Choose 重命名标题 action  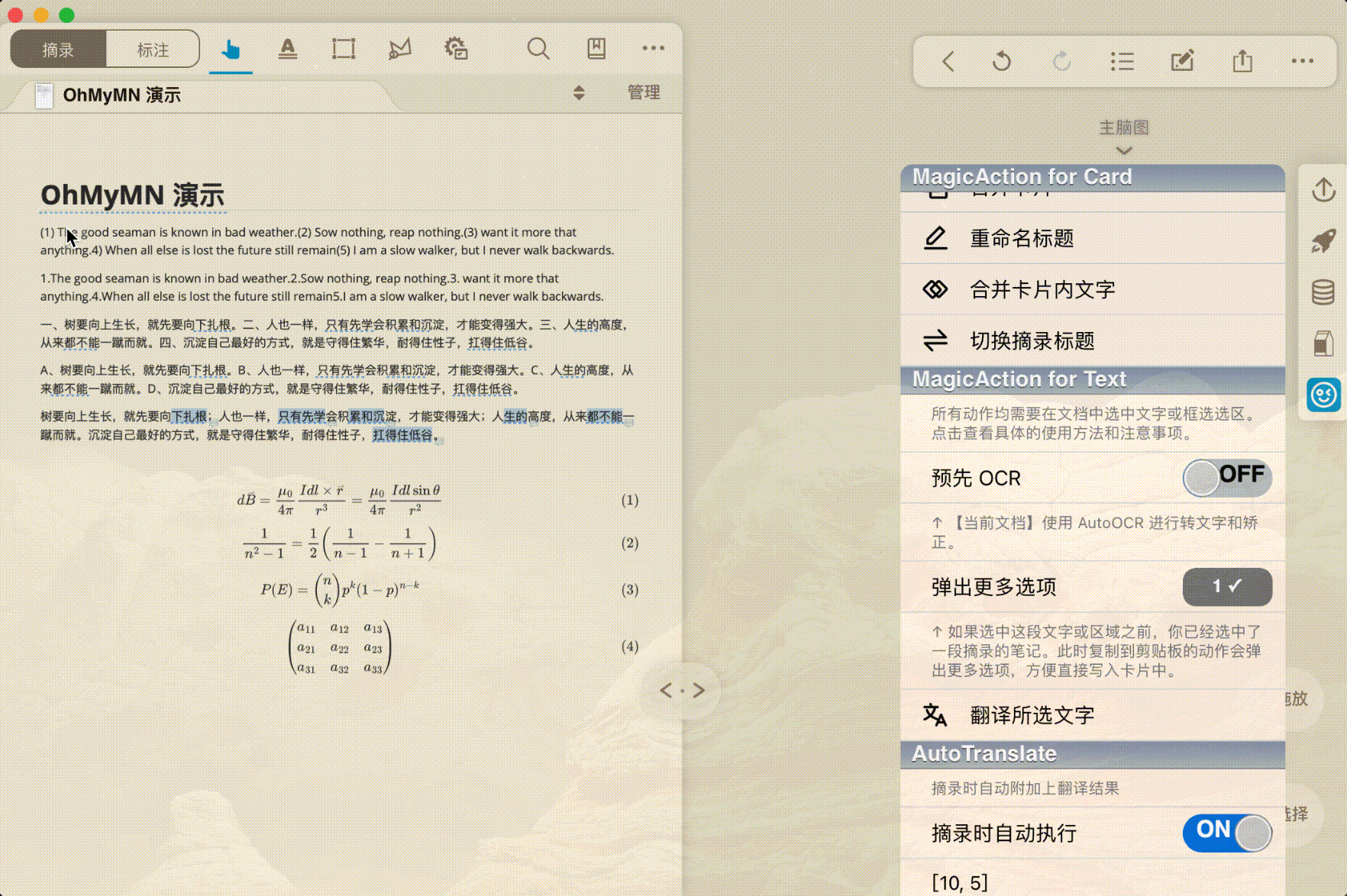(x=1093, y=238)
